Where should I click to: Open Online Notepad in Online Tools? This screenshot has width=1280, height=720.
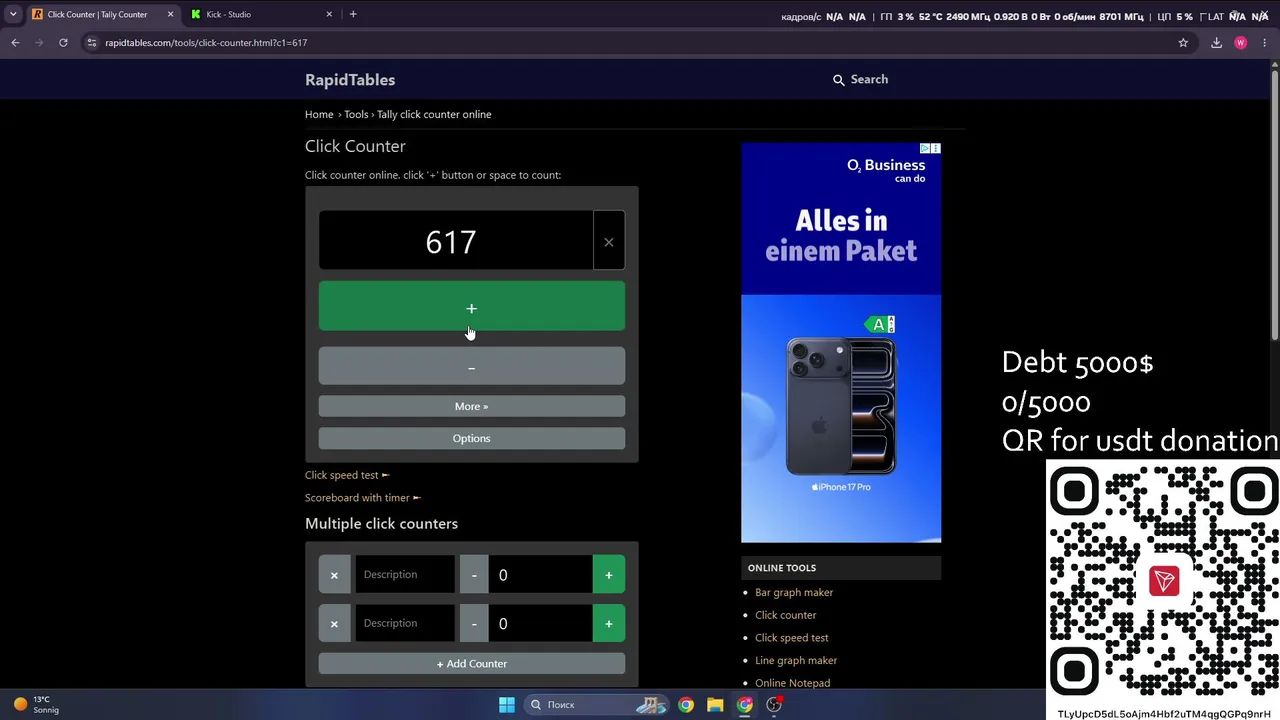(792, 683)
